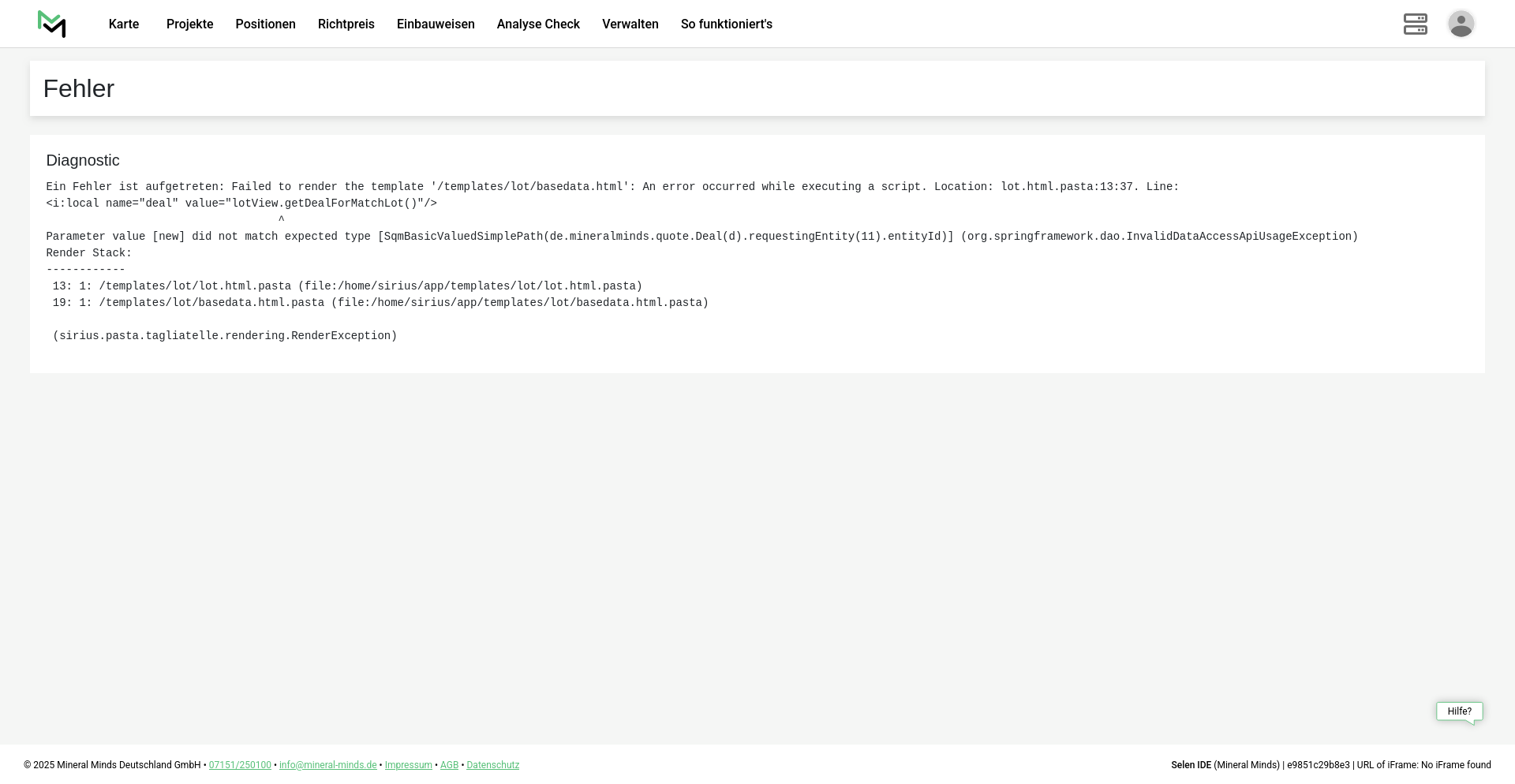Expand the Verwalten menu
The width and height of the screenshot is (1515, 784).
[630, 24]
